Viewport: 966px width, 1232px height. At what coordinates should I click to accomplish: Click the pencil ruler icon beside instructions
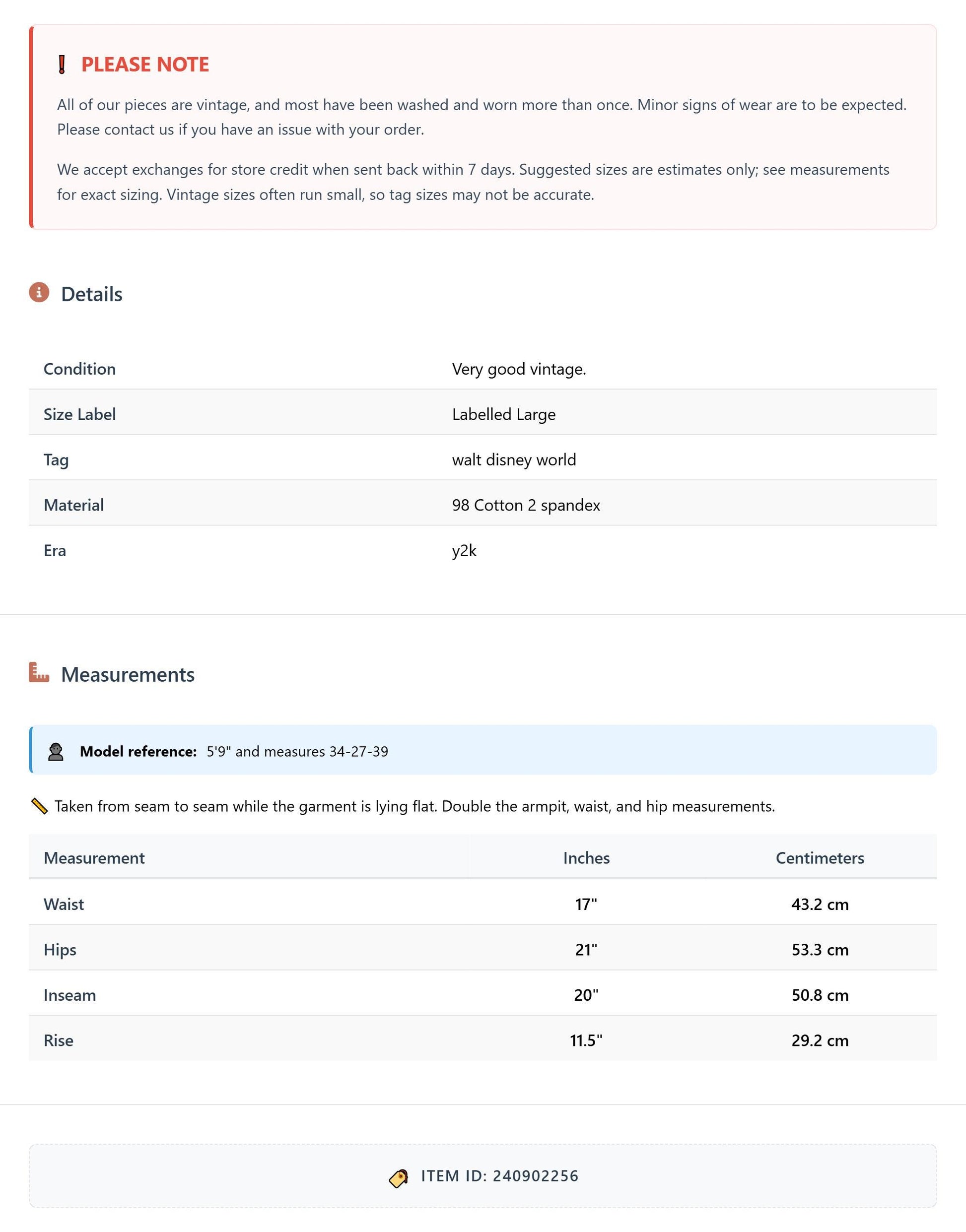tap(39, 806)
